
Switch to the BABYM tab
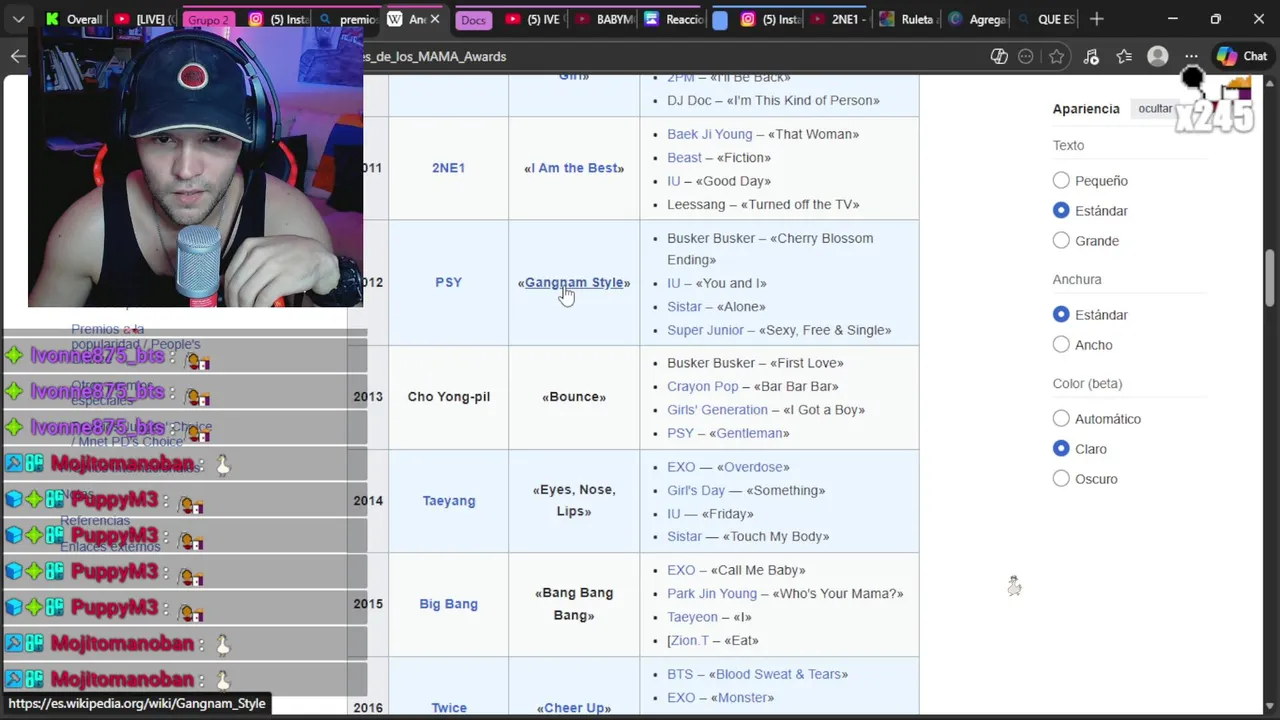(604, 19)
